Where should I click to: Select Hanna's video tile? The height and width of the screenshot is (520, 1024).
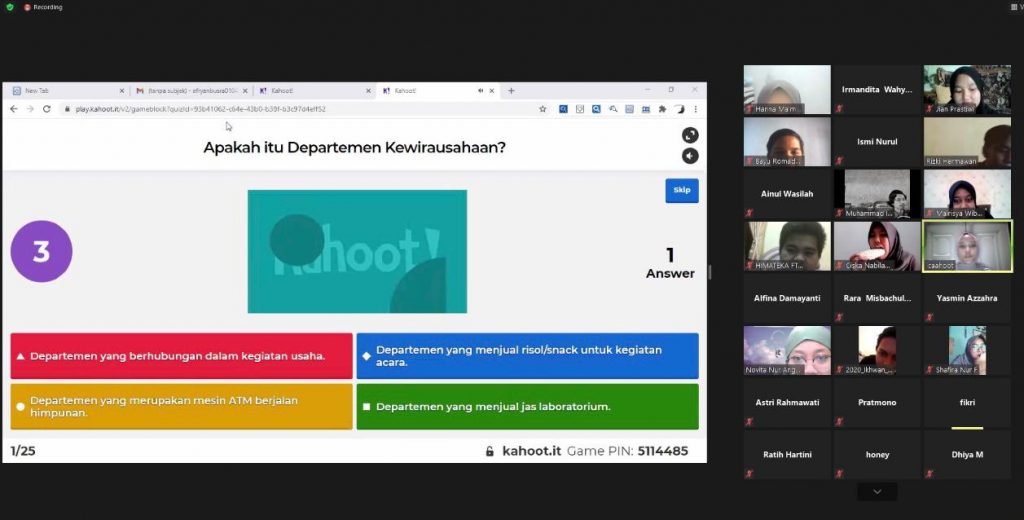(787, 89)
